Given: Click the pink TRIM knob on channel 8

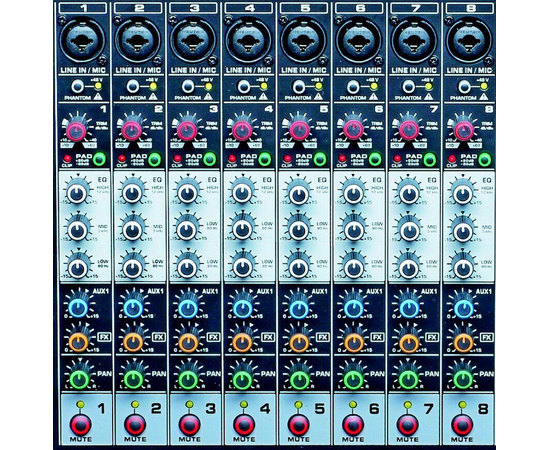Looking at the screenshot, I should tap(463, 130).
